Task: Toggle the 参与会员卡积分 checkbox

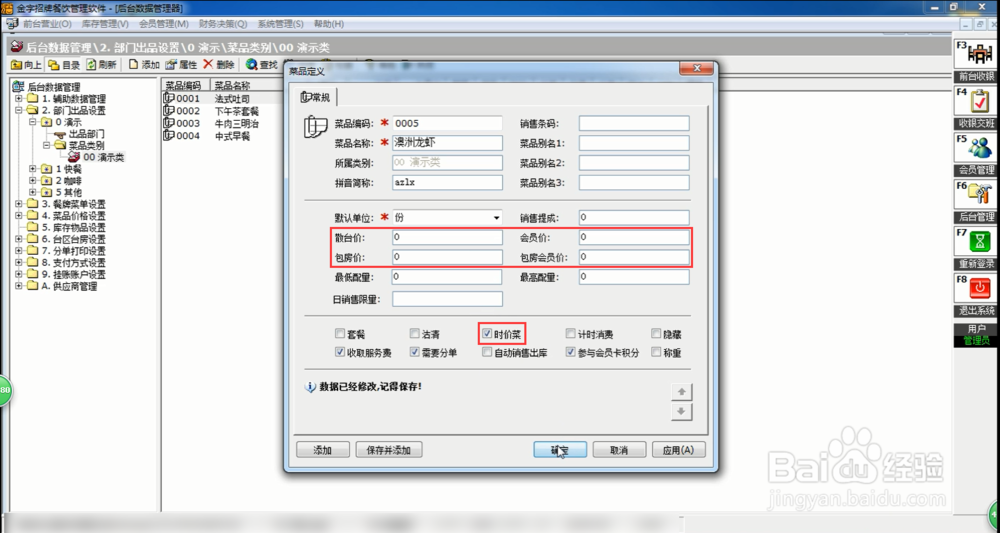Action: pos(571,352)
